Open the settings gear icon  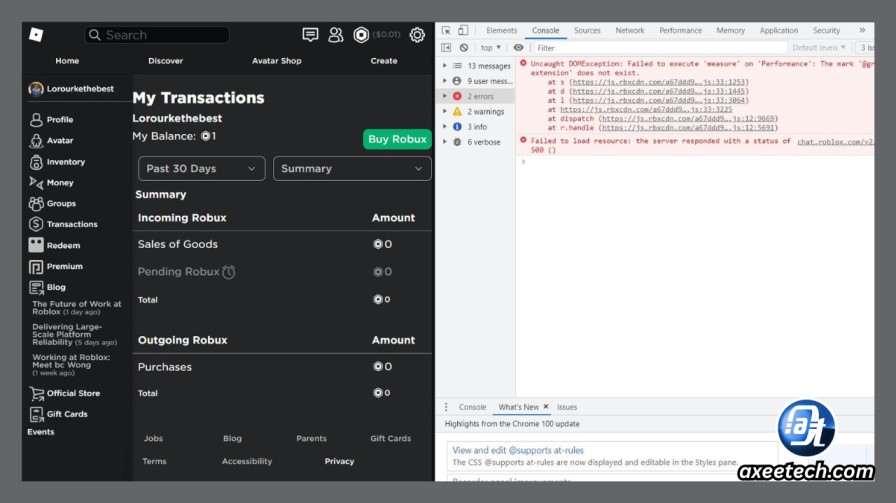pos(417,35)
